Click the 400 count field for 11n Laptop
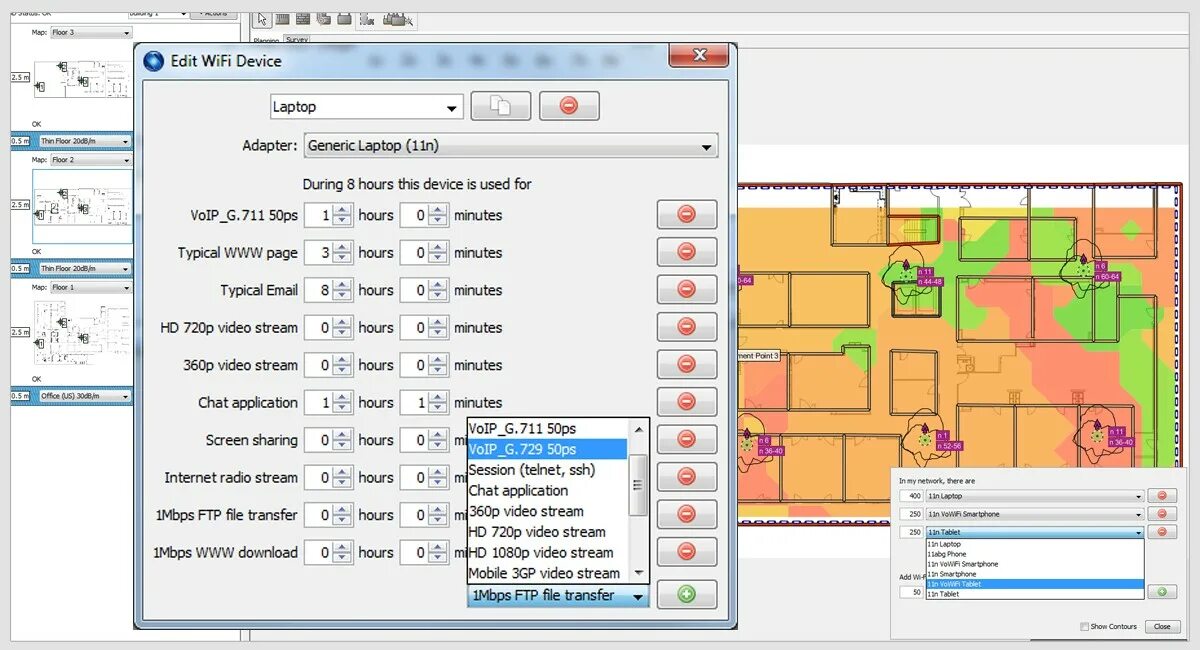Image resolution: width=1200 pixels, height=650 pixels. (911, 496)
